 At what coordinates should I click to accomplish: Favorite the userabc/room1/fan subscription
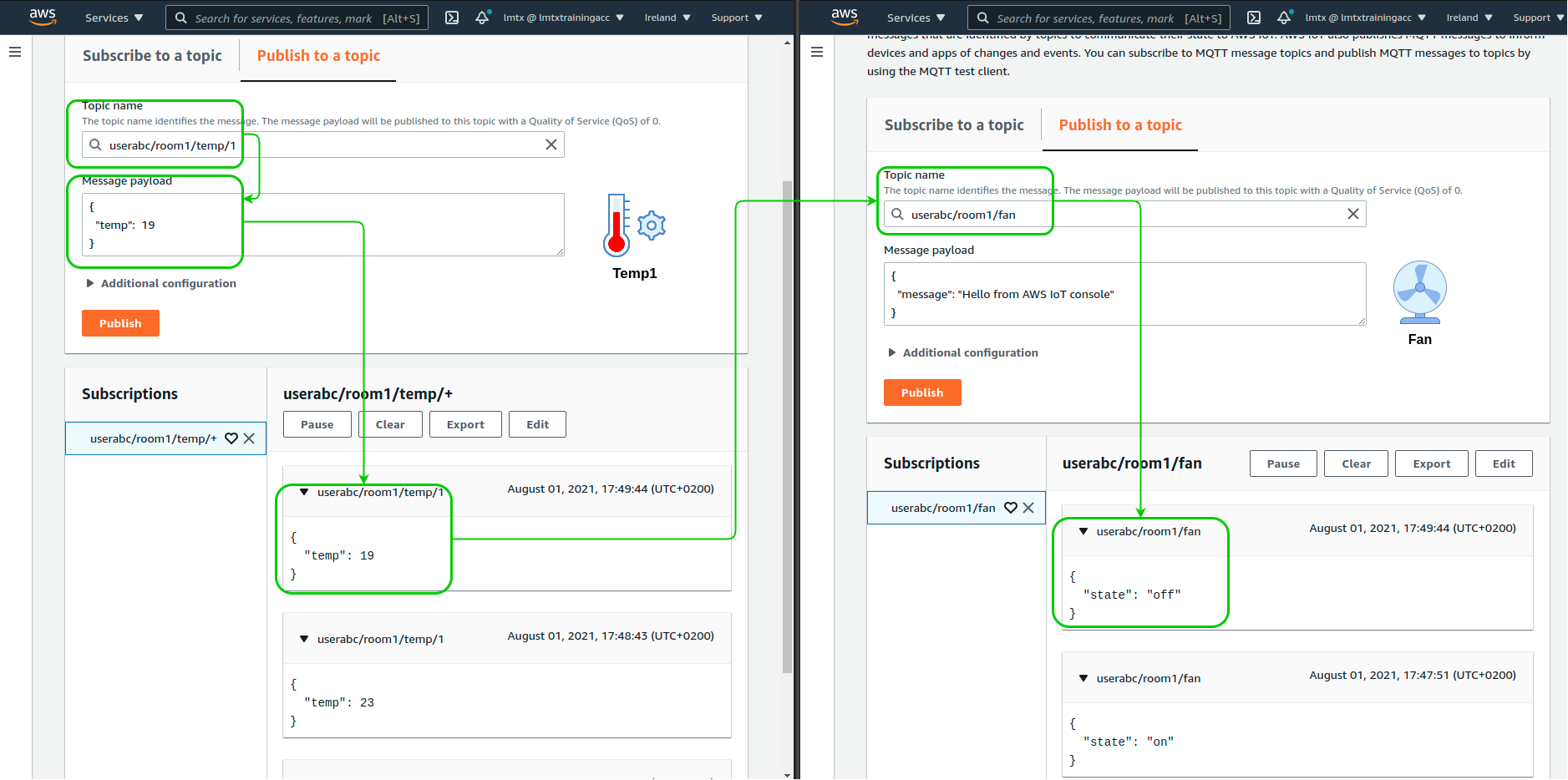pos(1011,508)
